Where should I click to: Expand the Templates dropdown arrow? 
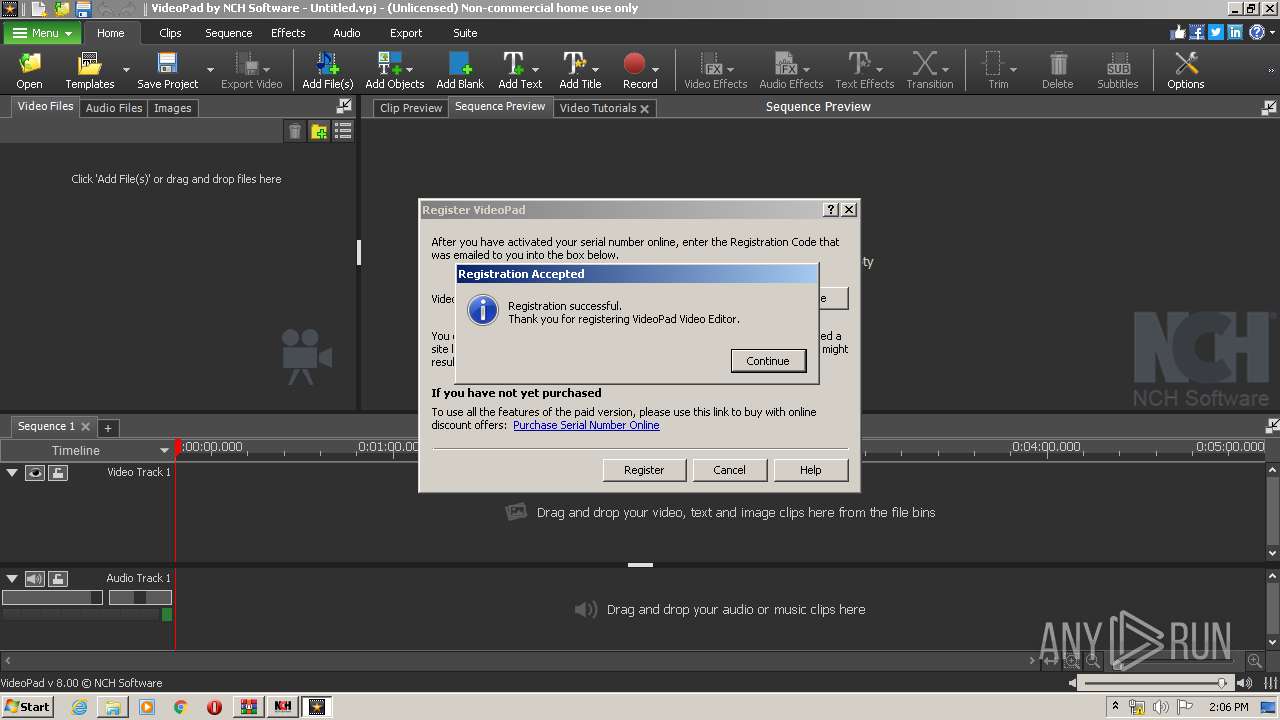point(126,70)
